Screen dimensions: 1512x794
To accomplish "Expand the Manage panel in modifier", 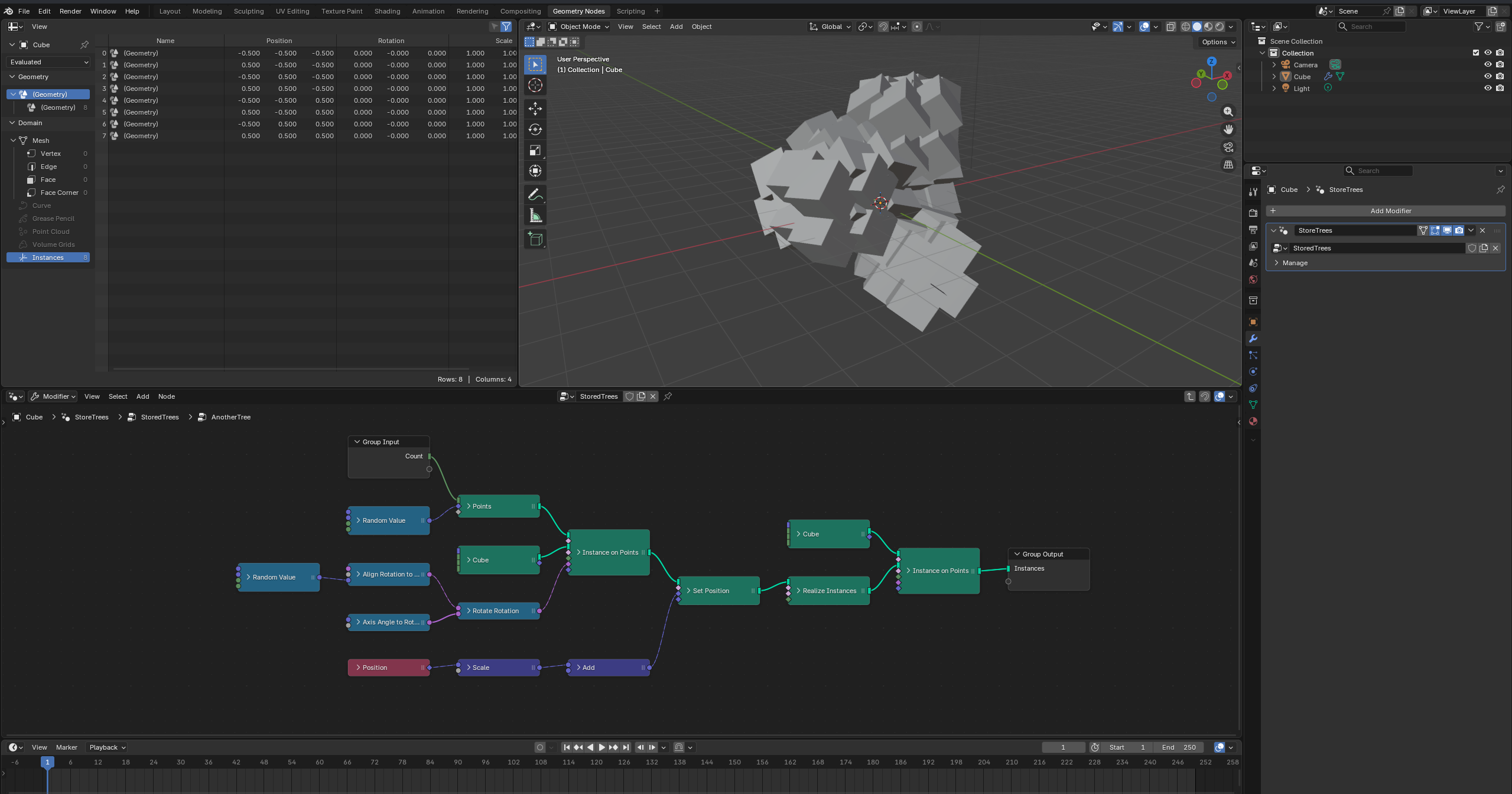I will coord(1295,263).
